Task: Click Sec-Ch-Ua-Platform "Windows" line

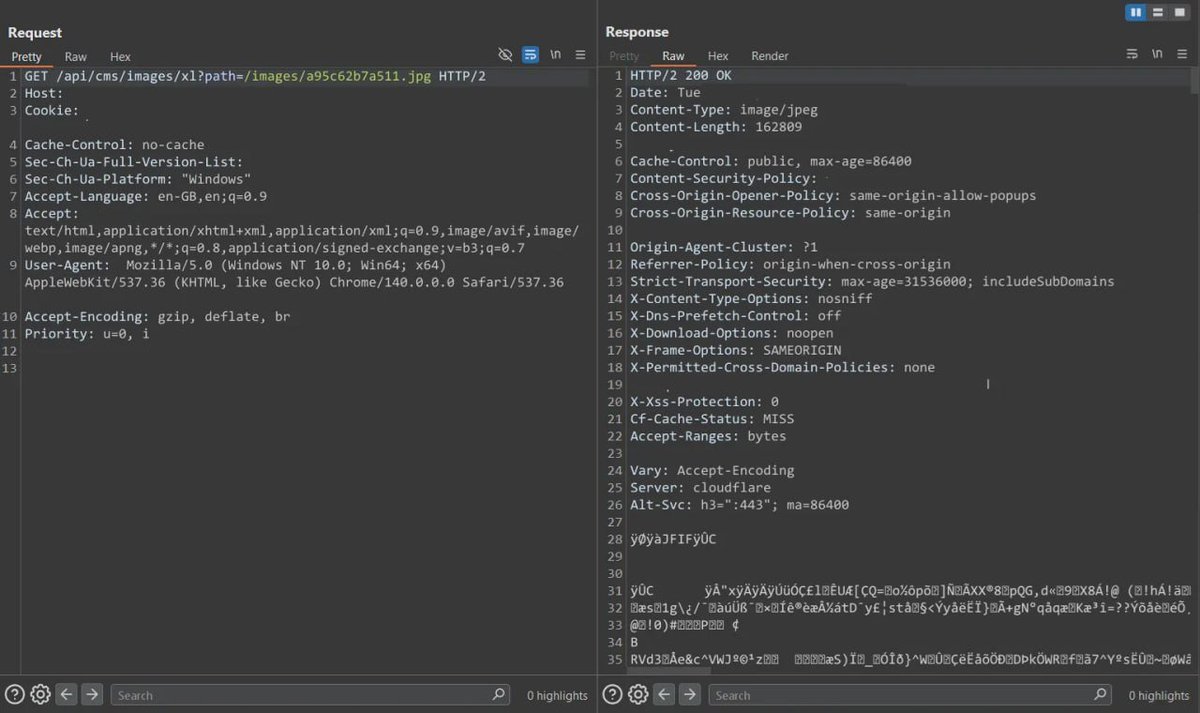Action: pos(137,179)
